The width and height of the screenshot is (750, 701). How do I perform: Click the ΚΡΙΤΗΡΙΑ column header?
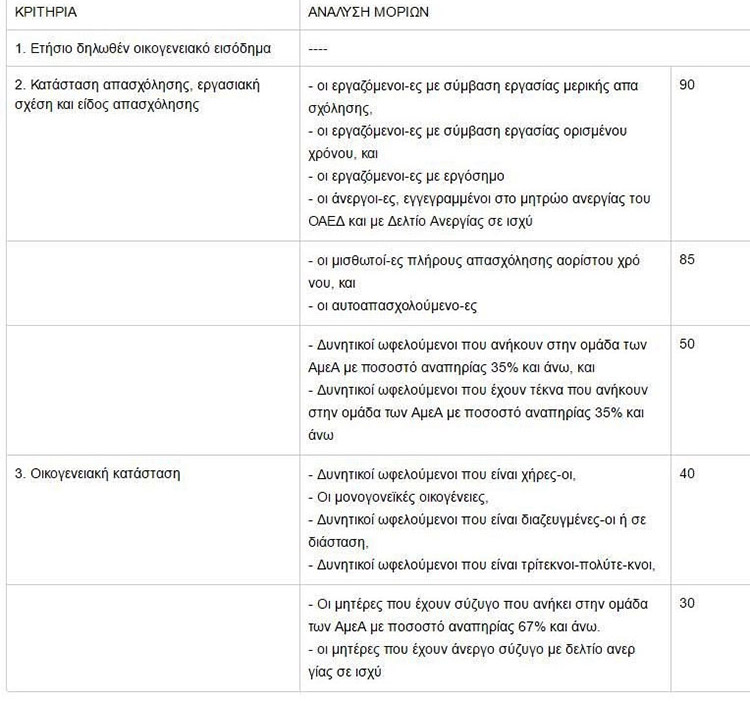pyautogui.click(x=46, y=12)
